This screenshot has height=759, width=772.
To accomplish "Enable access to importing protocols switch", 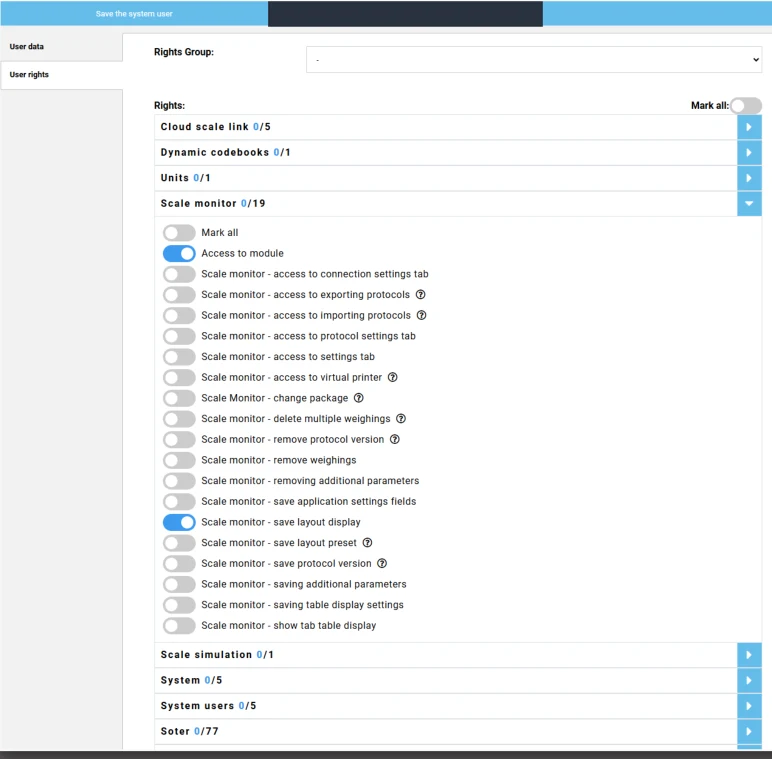I will click(x=179, y=315).
